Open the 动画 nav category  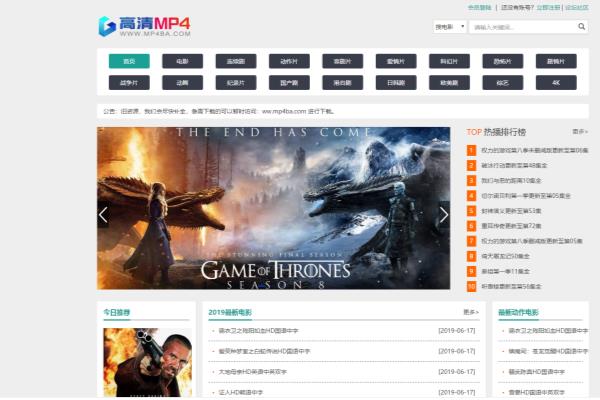[183, 83]
